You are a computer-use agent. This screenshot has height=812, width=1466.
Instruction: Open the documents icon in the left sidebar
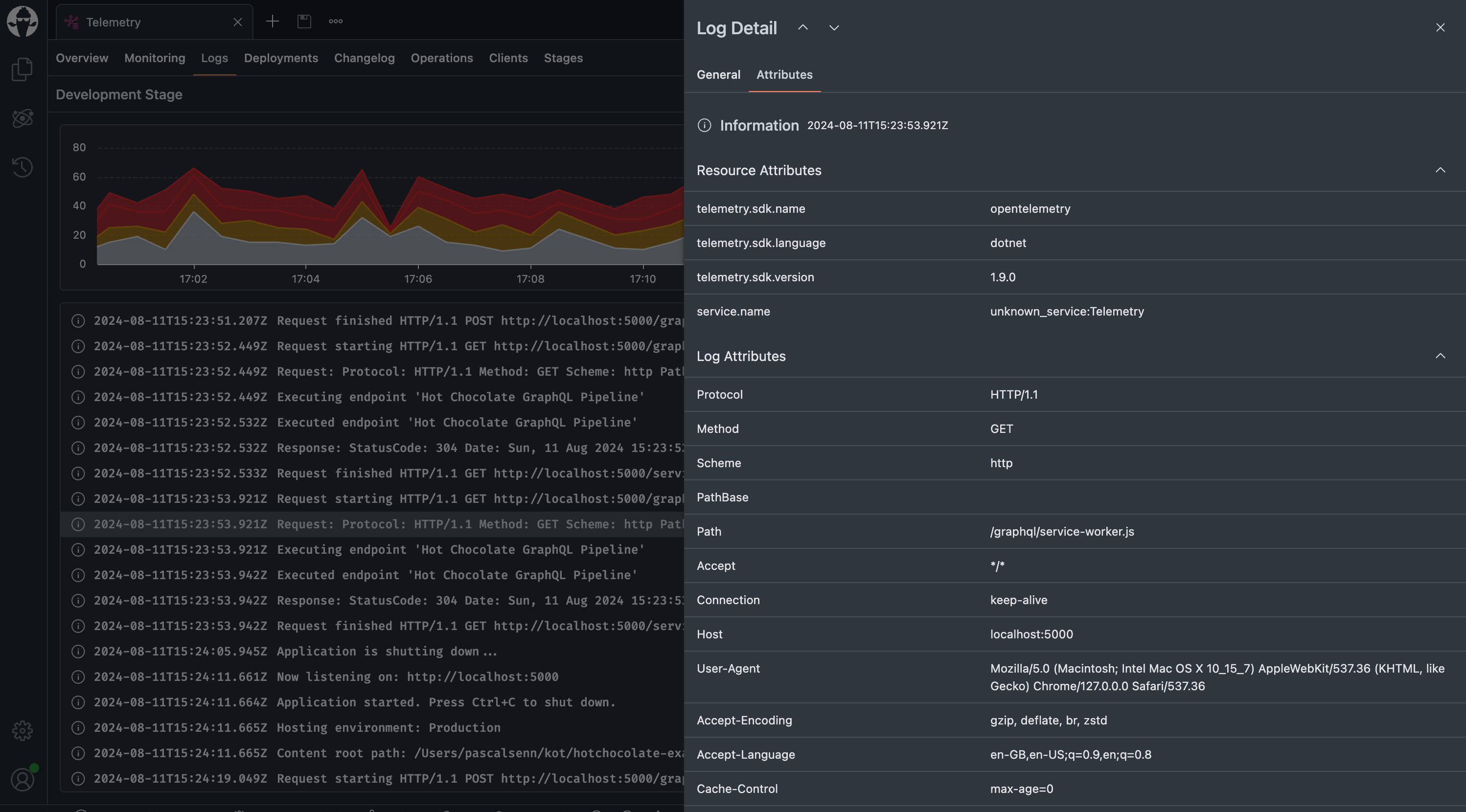pyautogui.click(x=22, y=69)
